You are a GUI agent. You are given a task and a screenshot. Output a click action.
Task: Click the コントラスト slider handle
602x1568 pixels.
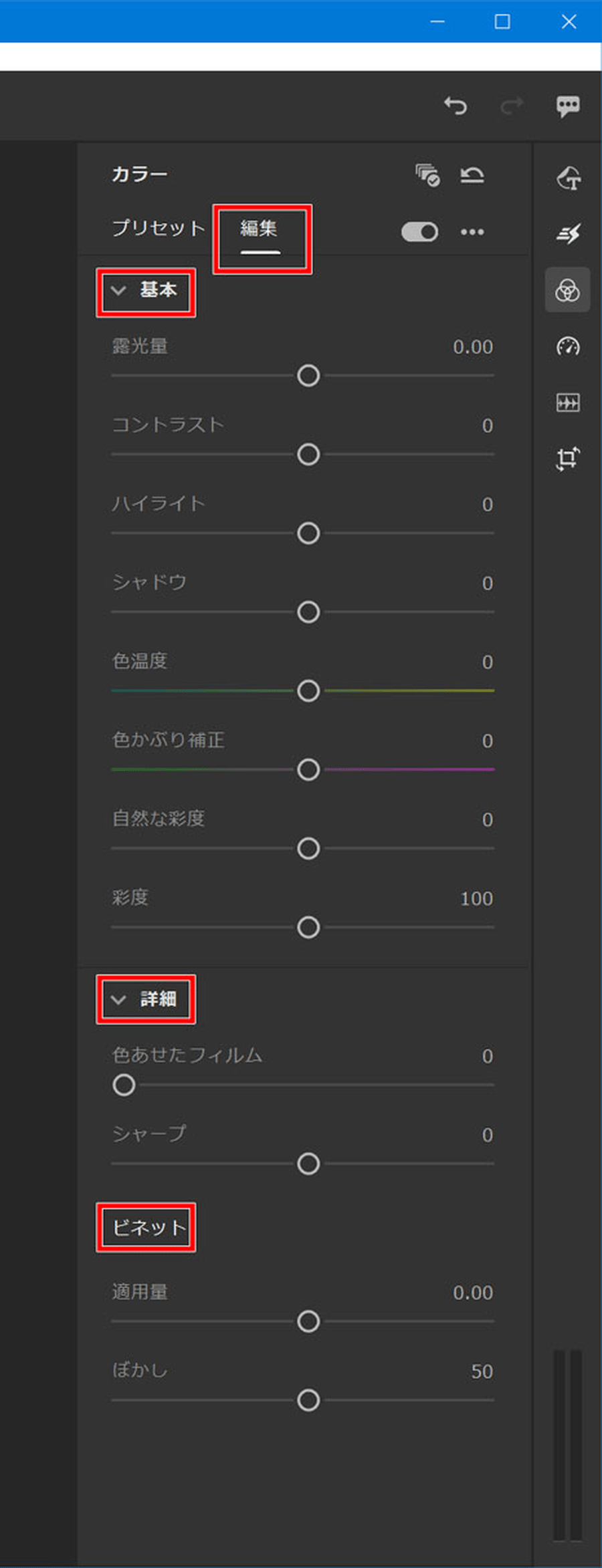click(308, 454)
